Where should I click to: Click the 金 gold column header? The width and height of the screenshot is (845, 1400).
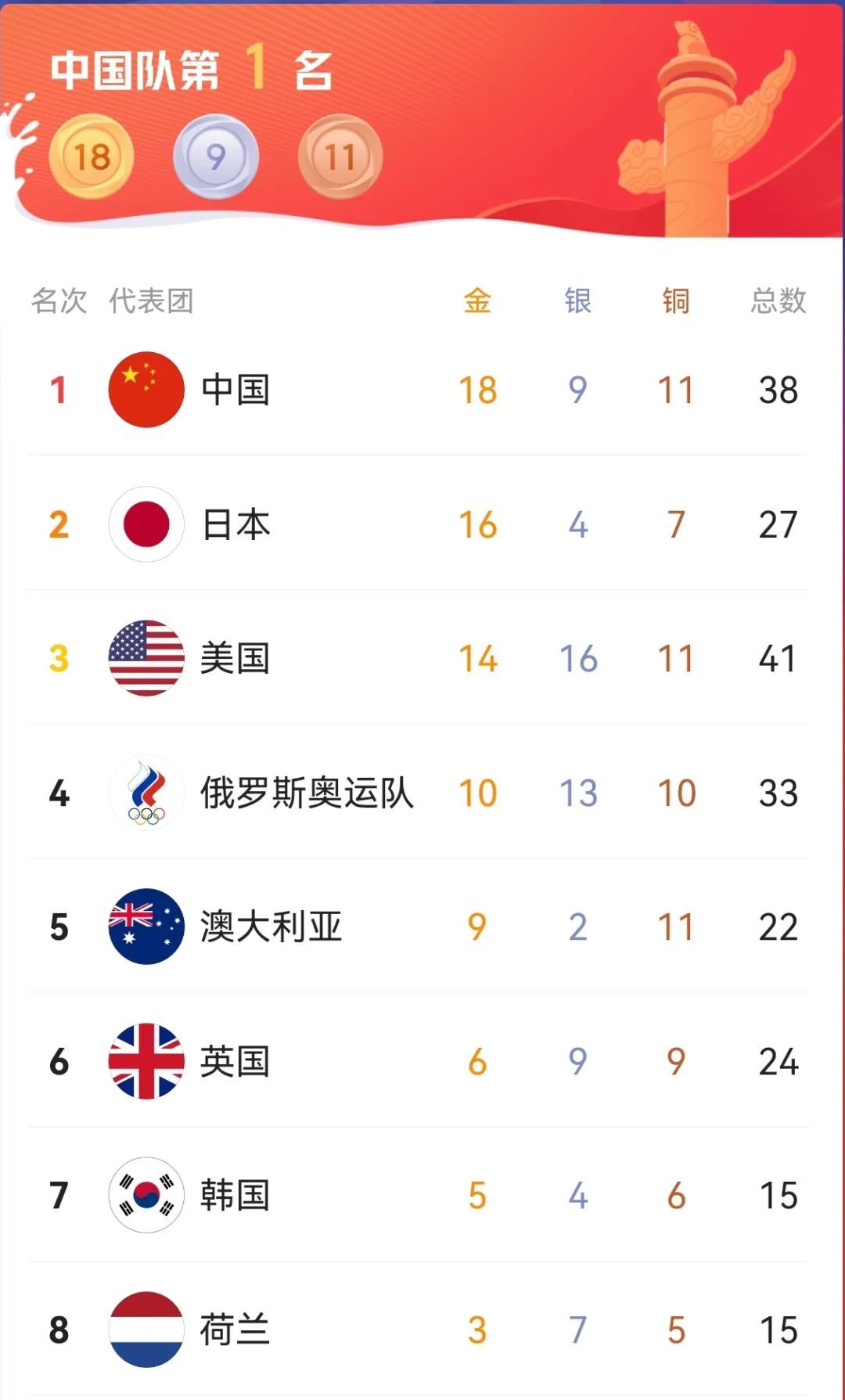pos(477,301)
